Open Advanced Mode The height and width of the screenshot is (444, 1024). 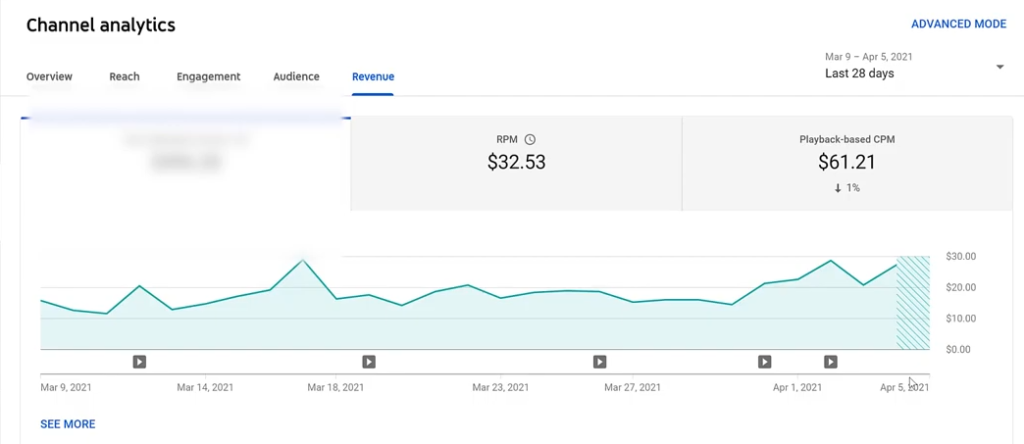(x=958, y=24)
